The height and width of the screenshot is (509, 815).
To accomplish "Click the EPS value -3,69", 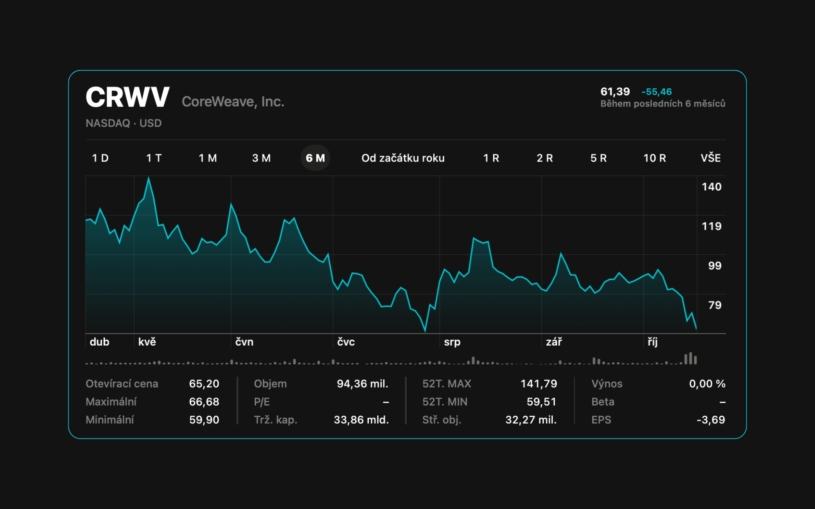I will [711, 420].
